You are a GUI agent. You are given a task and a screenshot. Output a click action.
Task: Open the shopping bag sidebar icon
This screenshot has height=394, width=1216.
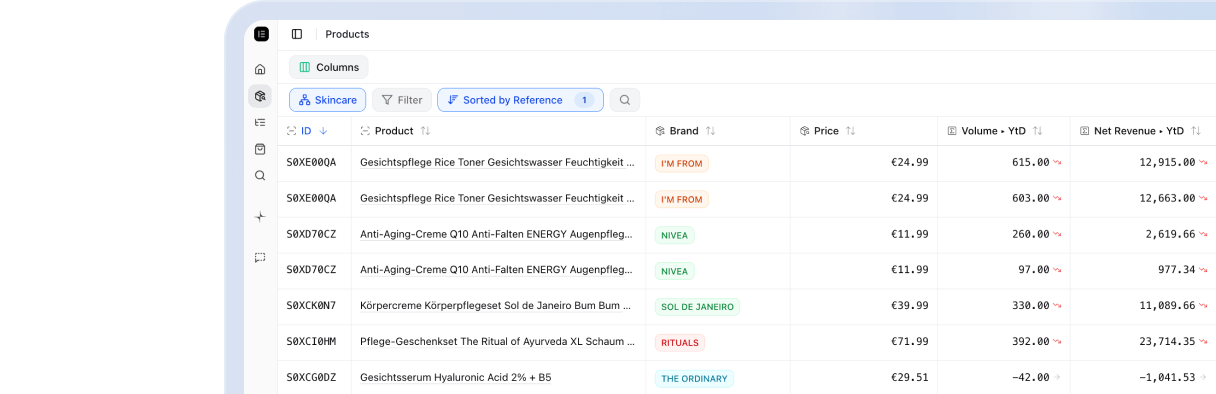click(260, 149)
